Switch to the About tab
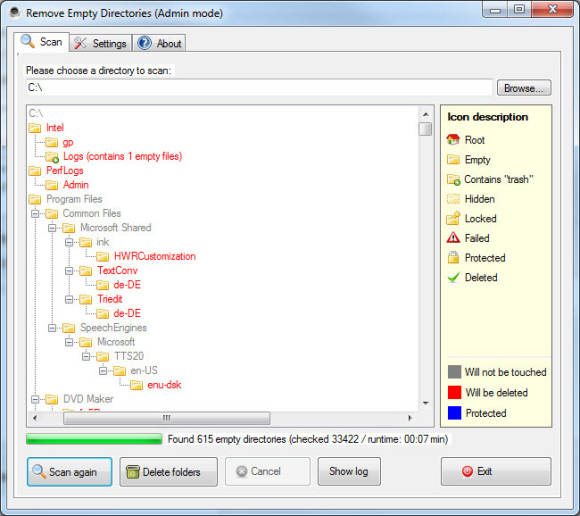 click(x=159, y=43)
